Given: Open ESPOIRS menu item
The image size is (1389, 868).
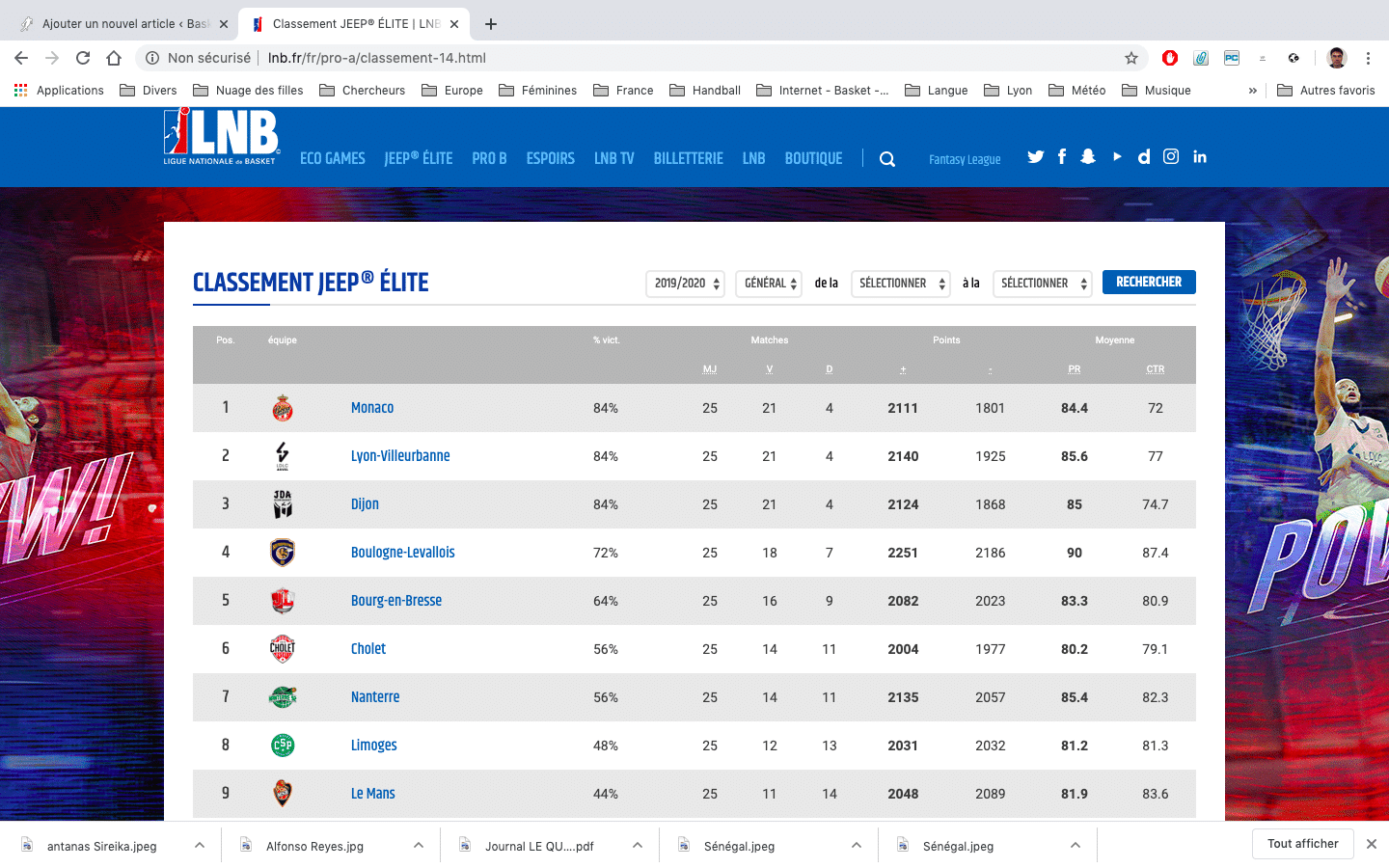Looking at the screenshot, I should 551,158.
